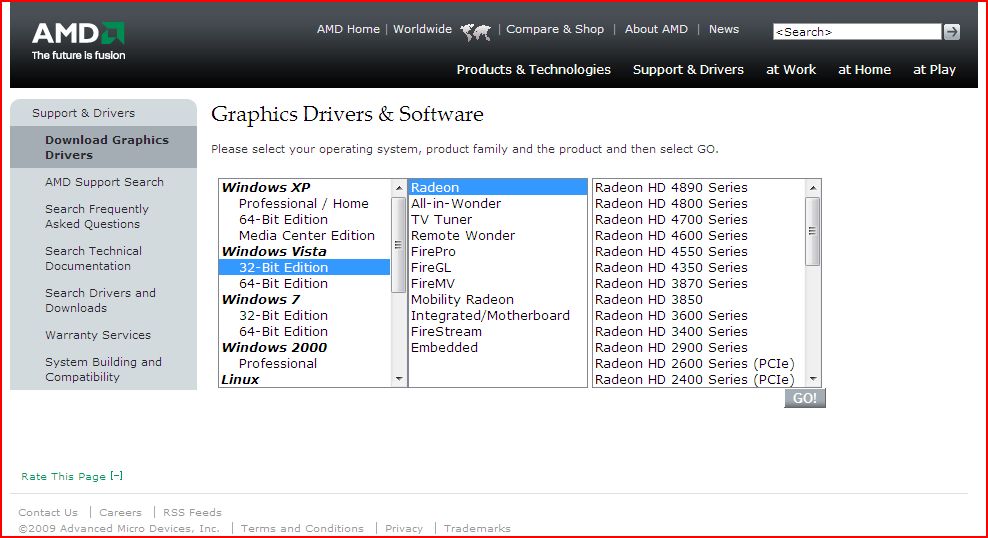Image resolution: width=988 pixels, height=538 pixels.
Task: Click inside the Search field
Action: pos(857,31)
